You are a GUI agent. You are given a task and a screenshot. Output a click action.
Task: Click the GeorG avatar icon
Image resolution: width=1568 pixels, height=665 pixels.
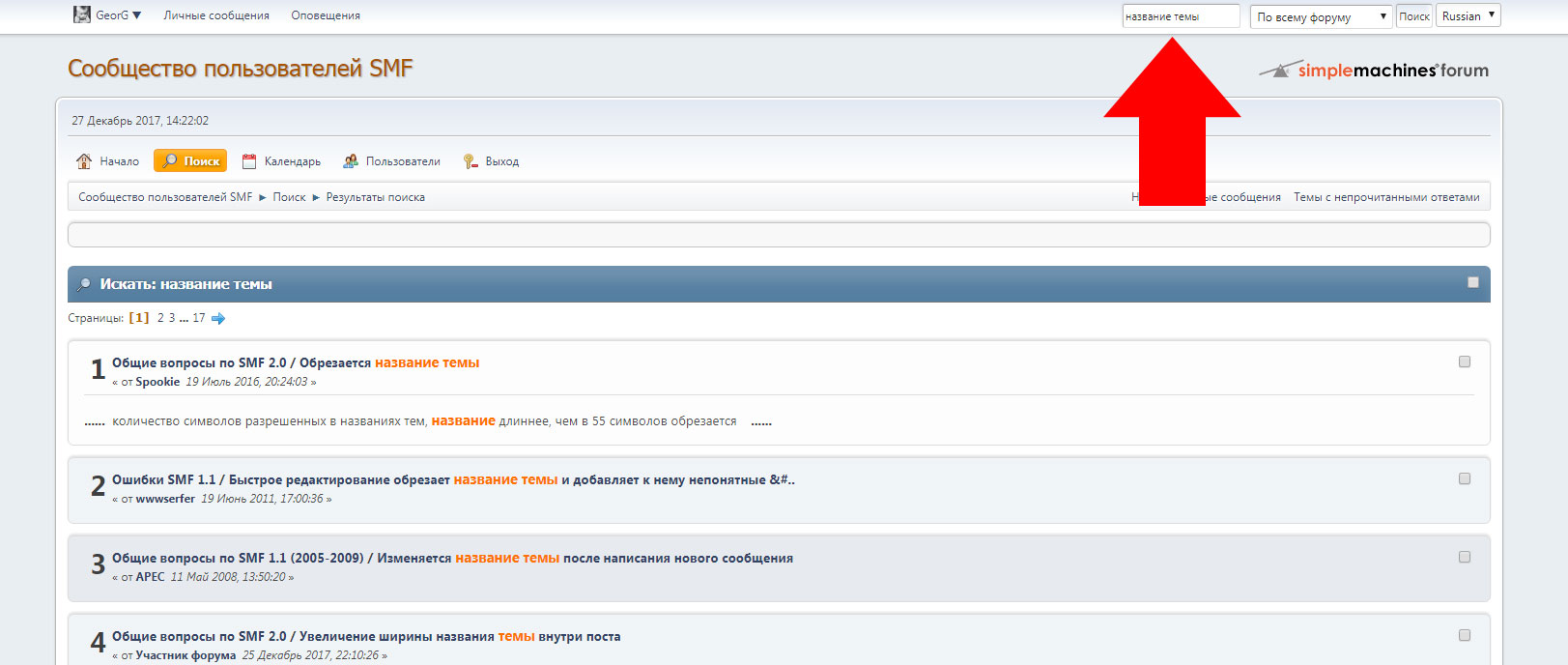click(x=82, y=15)
